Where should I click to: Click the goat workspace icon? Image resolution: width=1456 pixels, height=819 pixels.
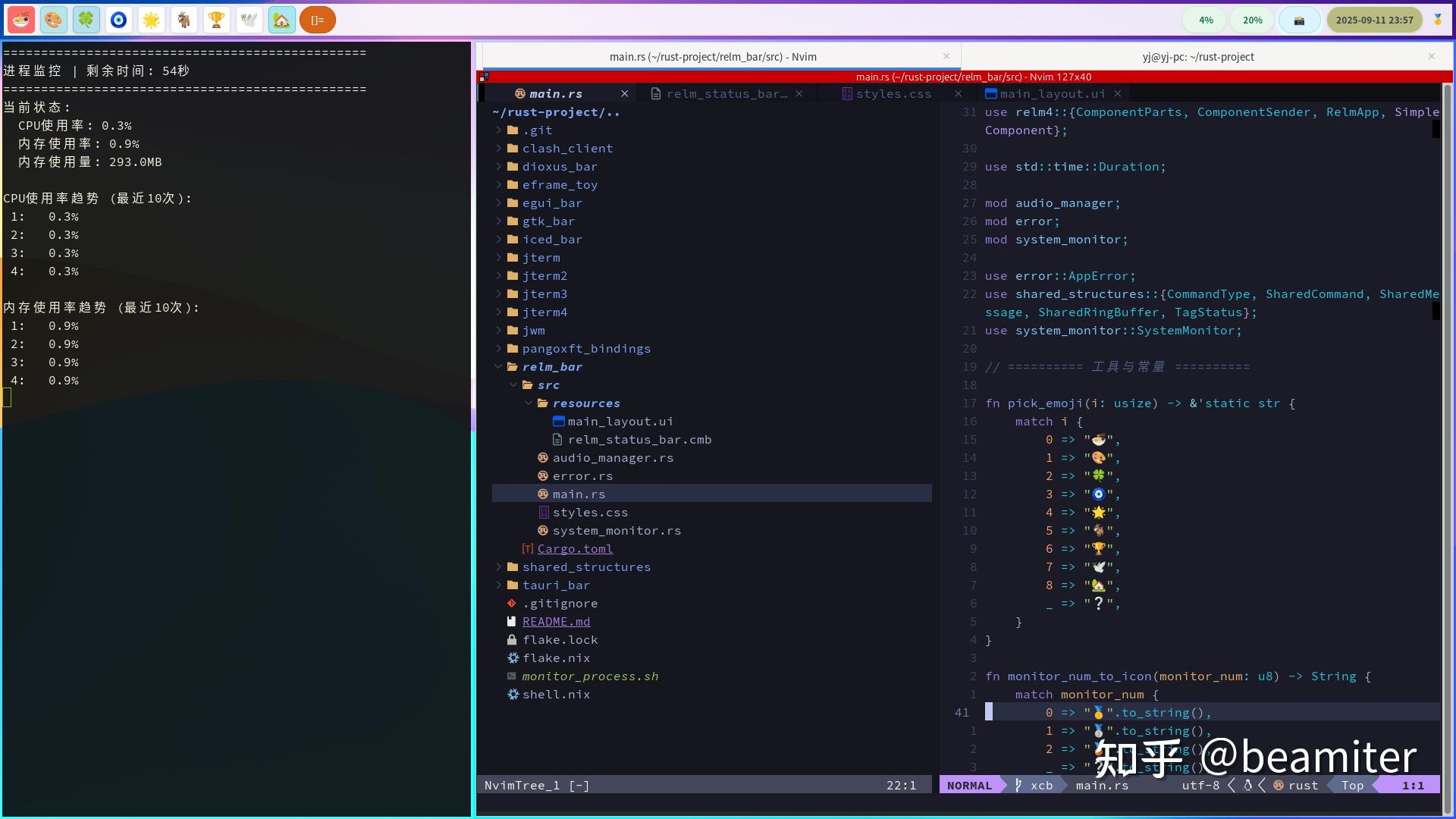click(x=184, y=20)
